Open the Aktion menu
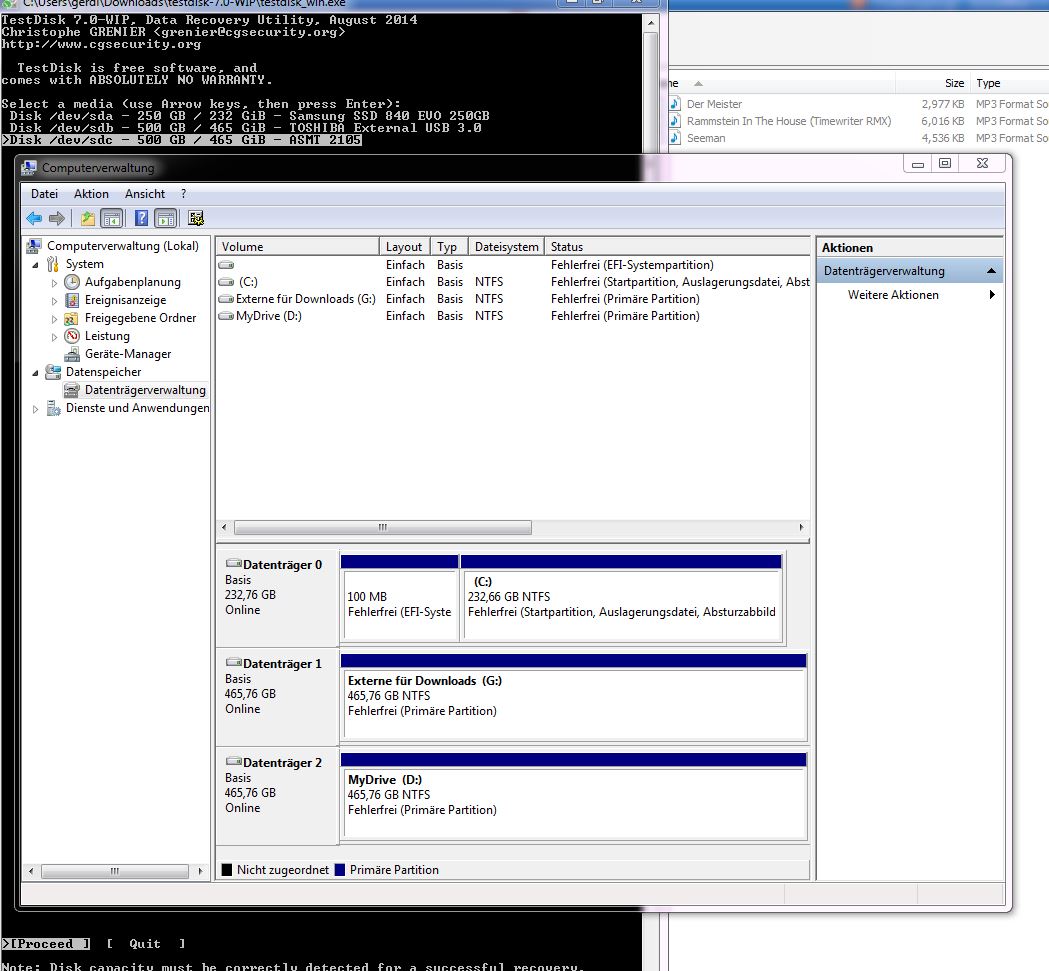 pos(91,194)
